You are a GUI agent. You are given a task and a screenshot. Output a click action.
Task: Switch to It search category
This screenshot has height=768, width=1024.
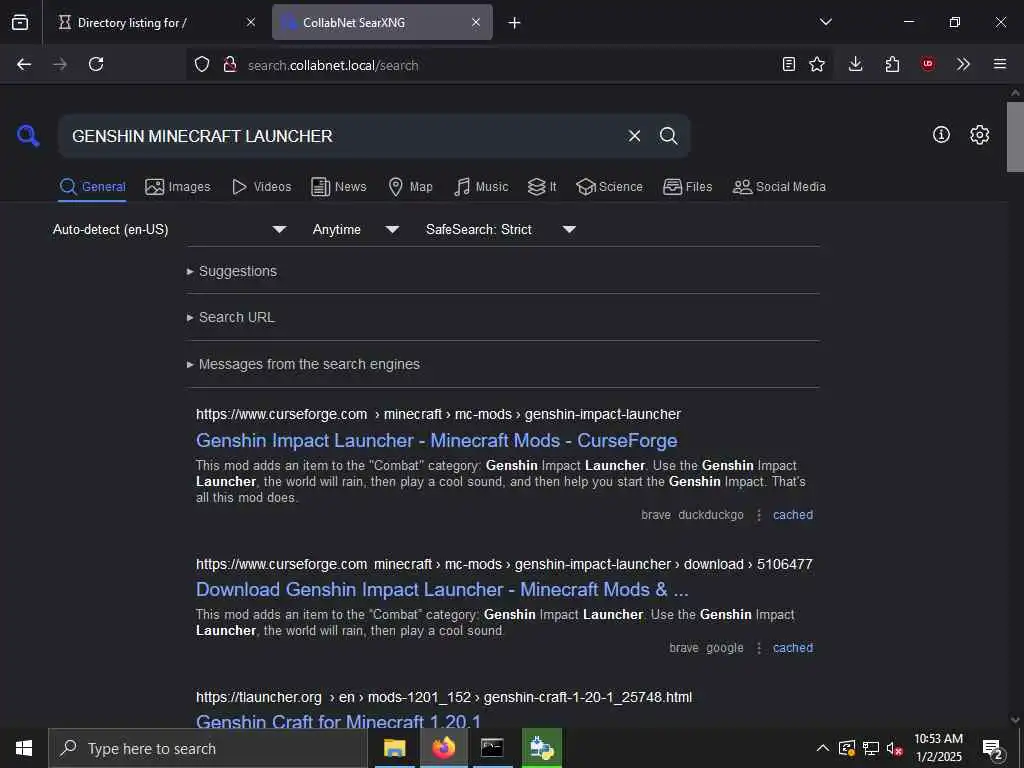542,187
